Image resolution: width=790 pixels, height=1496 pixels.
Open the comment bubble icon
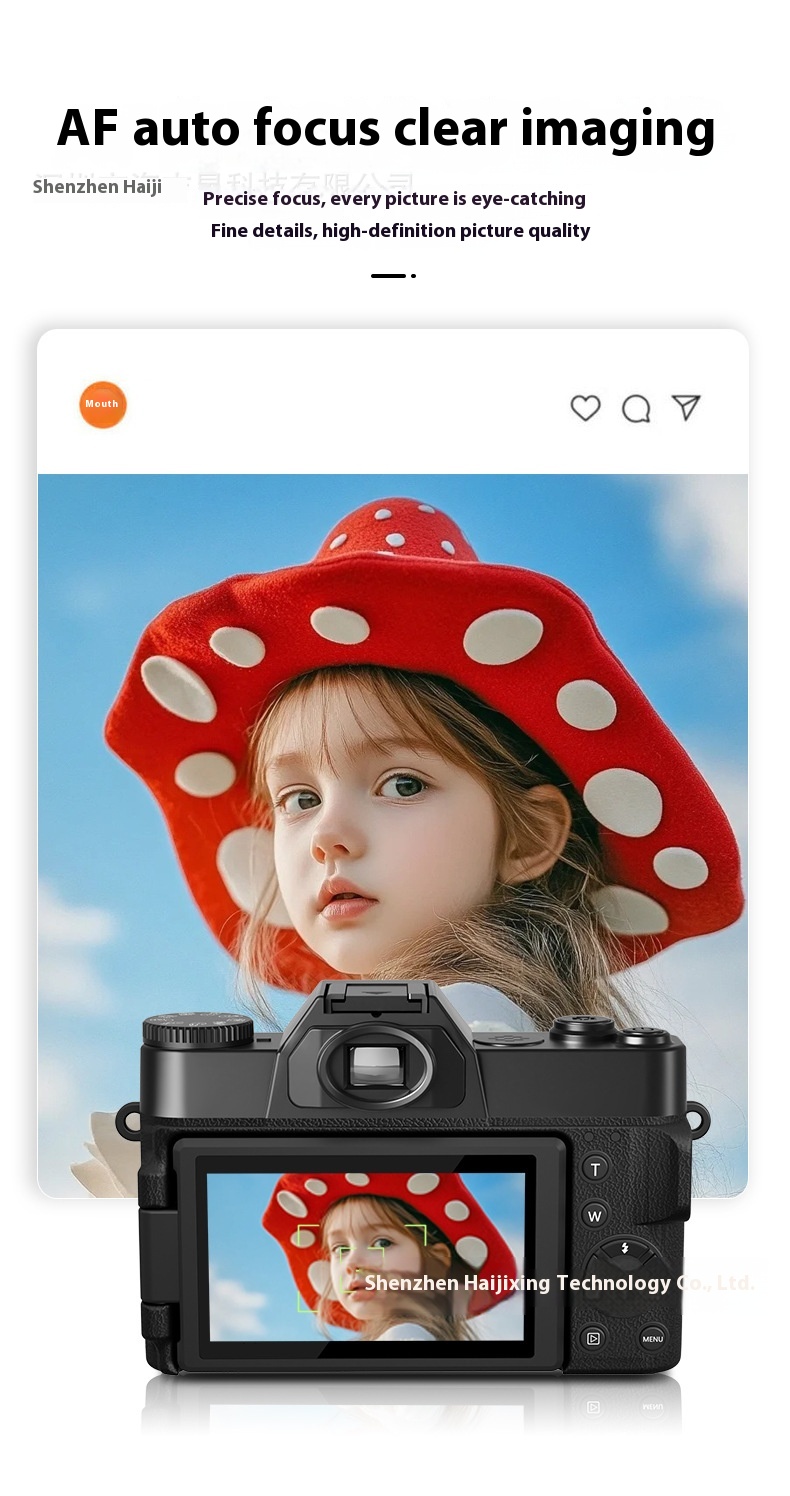click(x=636, y=409)
